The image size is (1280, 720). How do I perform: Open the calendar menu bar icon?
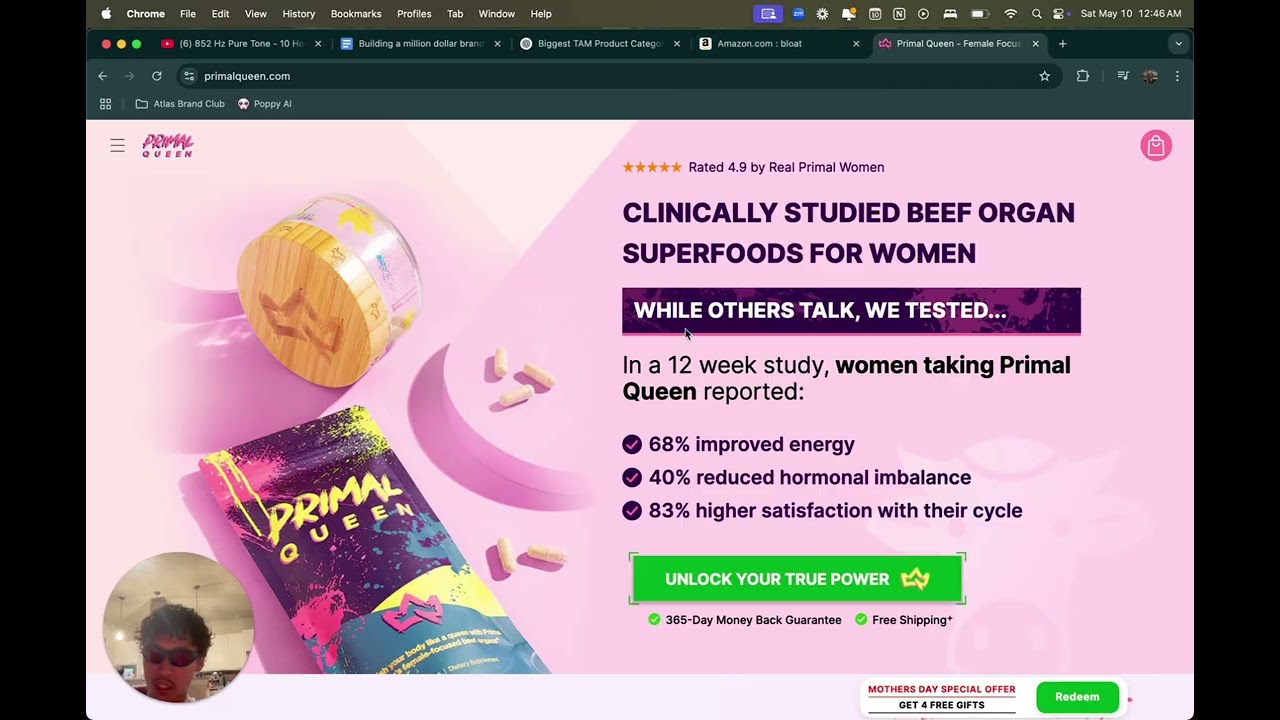tap(875, 14)
